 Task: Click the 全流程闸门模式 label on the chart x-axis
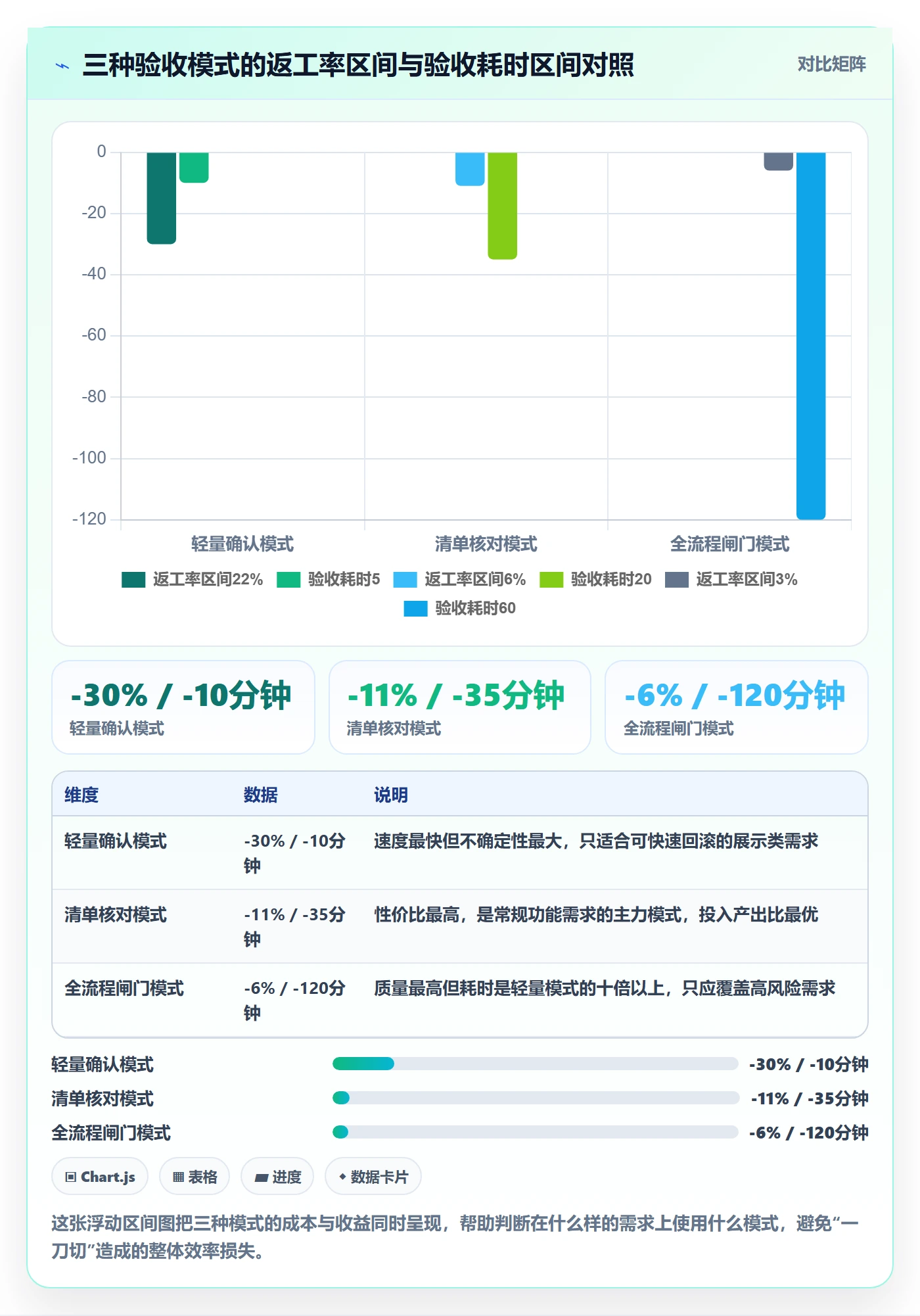729,544
